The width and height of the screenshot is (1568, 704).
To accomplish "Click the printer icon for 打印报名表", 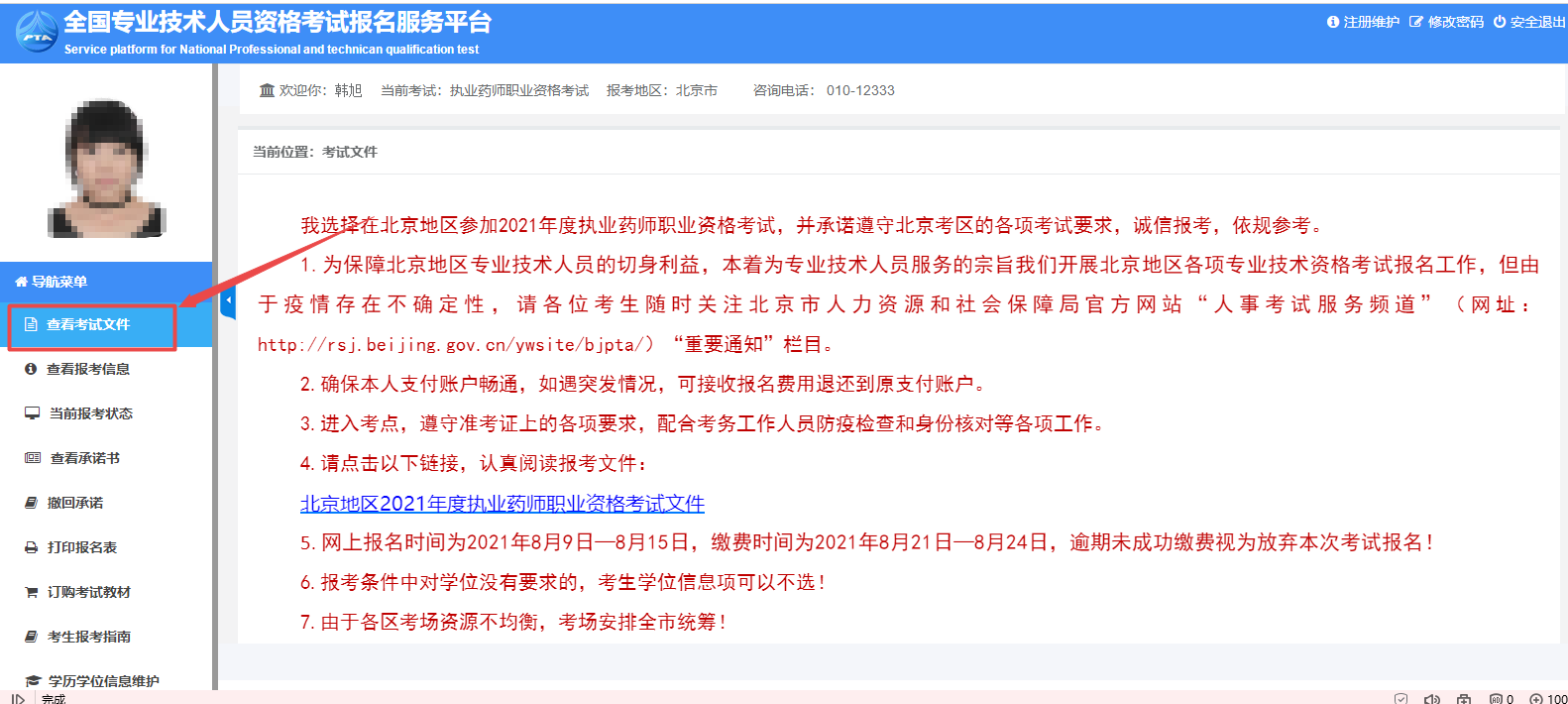I will tap(32, 547).
